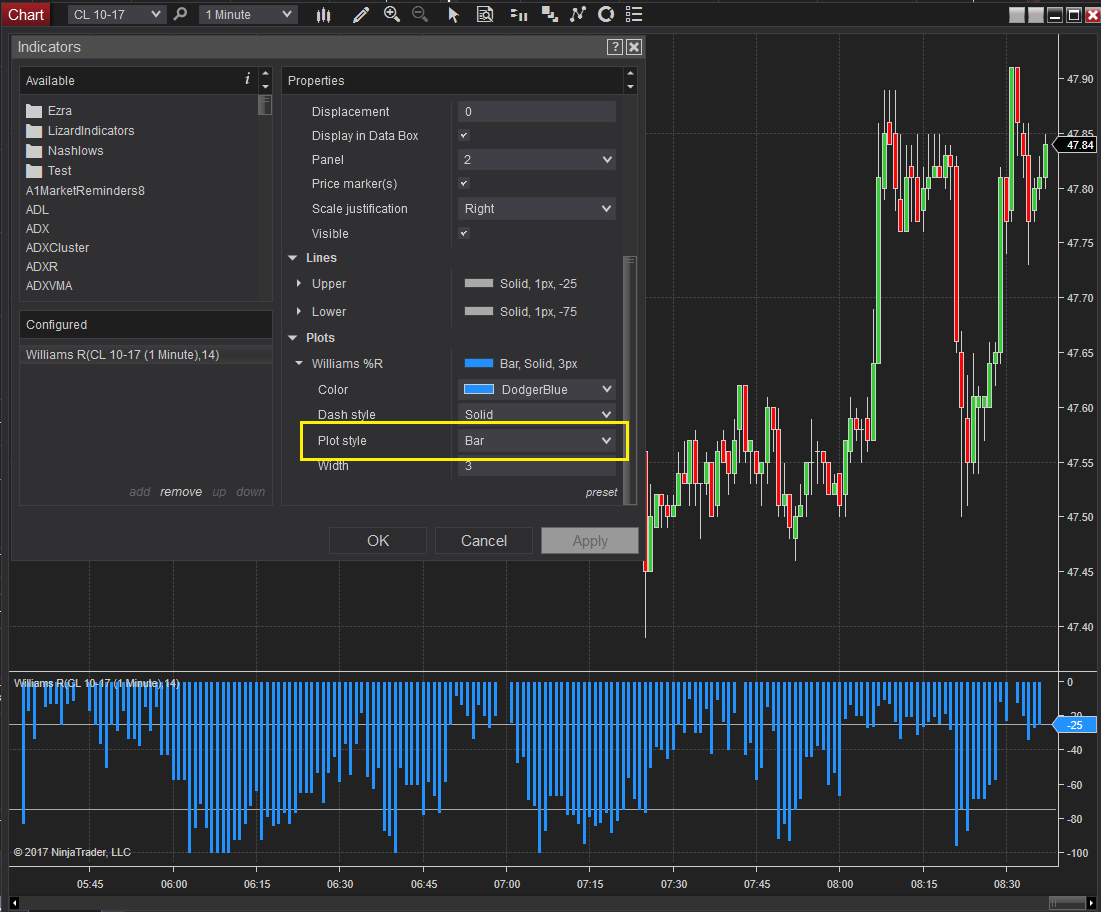
Task: Open the Scale justification dropdown
Action: [537, 209]
